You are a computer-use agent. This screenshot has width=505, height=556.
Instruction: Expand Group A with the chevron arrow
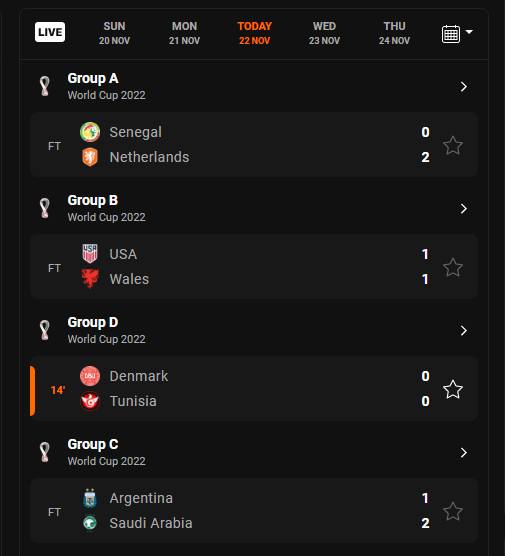coord(464,87)
